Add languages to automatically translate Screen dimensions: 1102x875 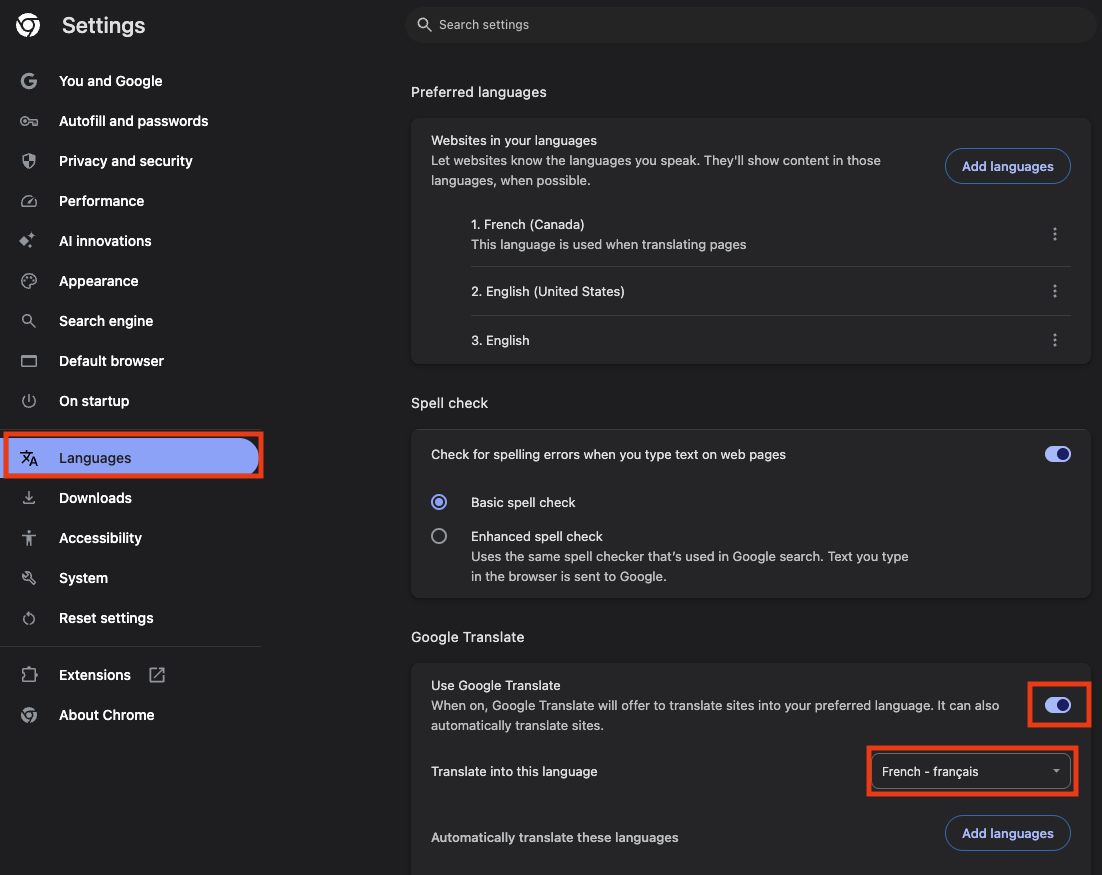pyautogui.click(x=1007, y=833)
